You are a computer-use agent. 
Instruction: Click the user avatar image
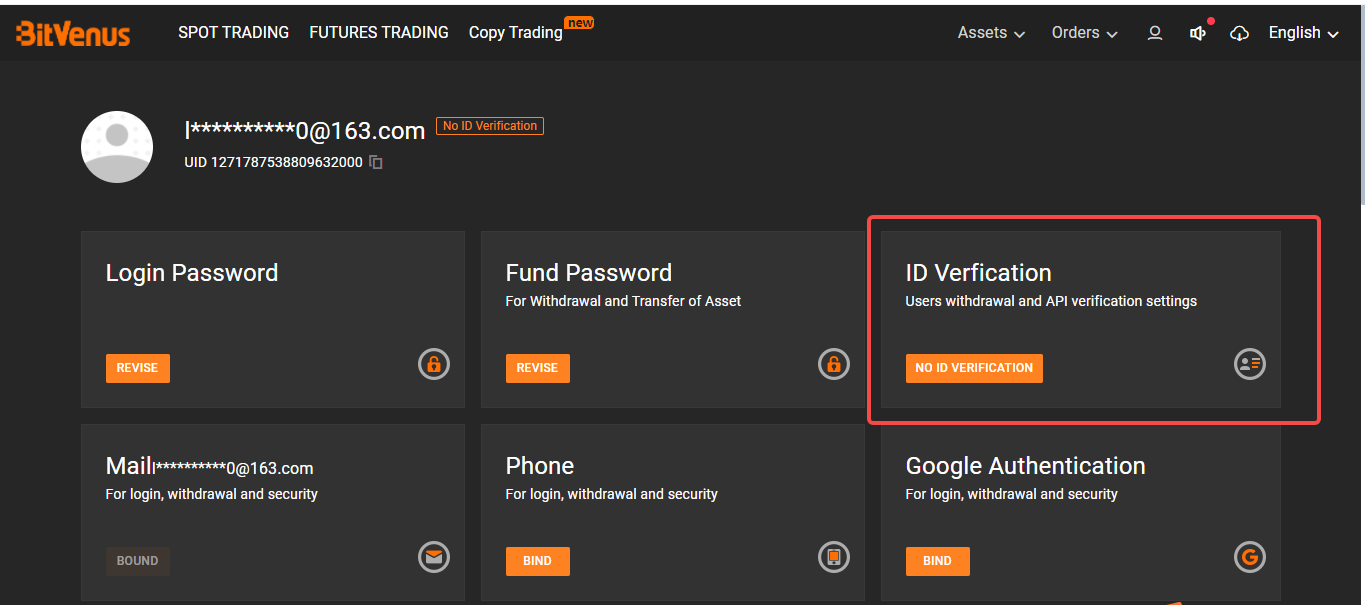coord(117,147)
